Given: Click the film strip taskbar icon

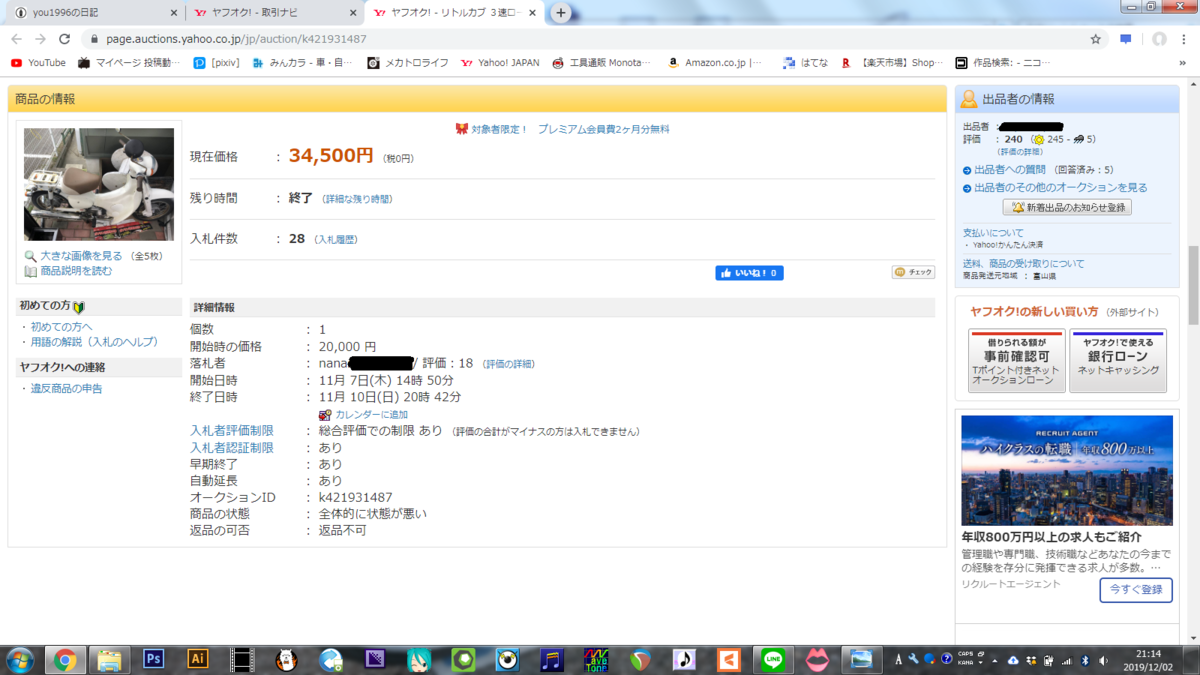Looking at the screenshot, I should [x=241, y=660].
